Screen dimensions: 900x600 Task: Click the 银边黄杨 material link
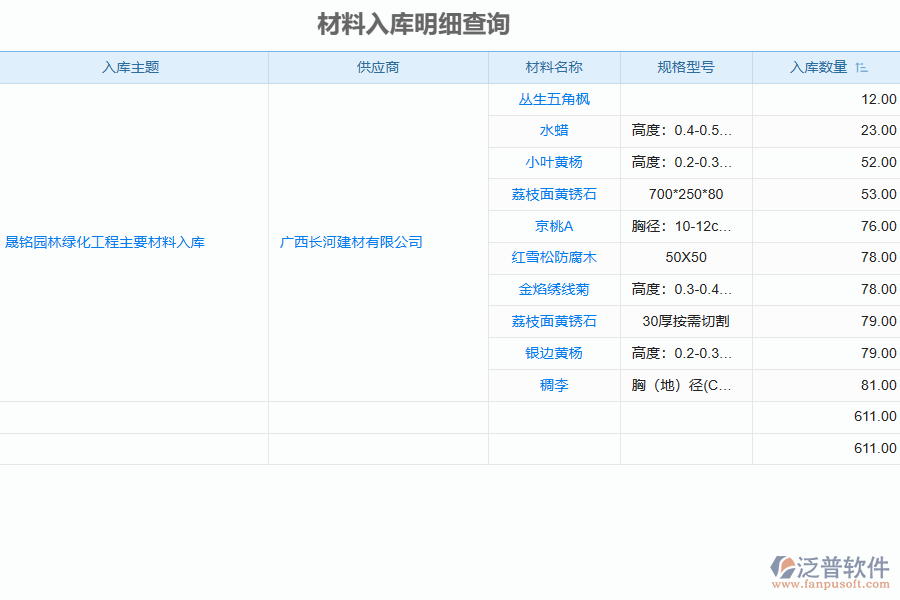tap(553, 353)
